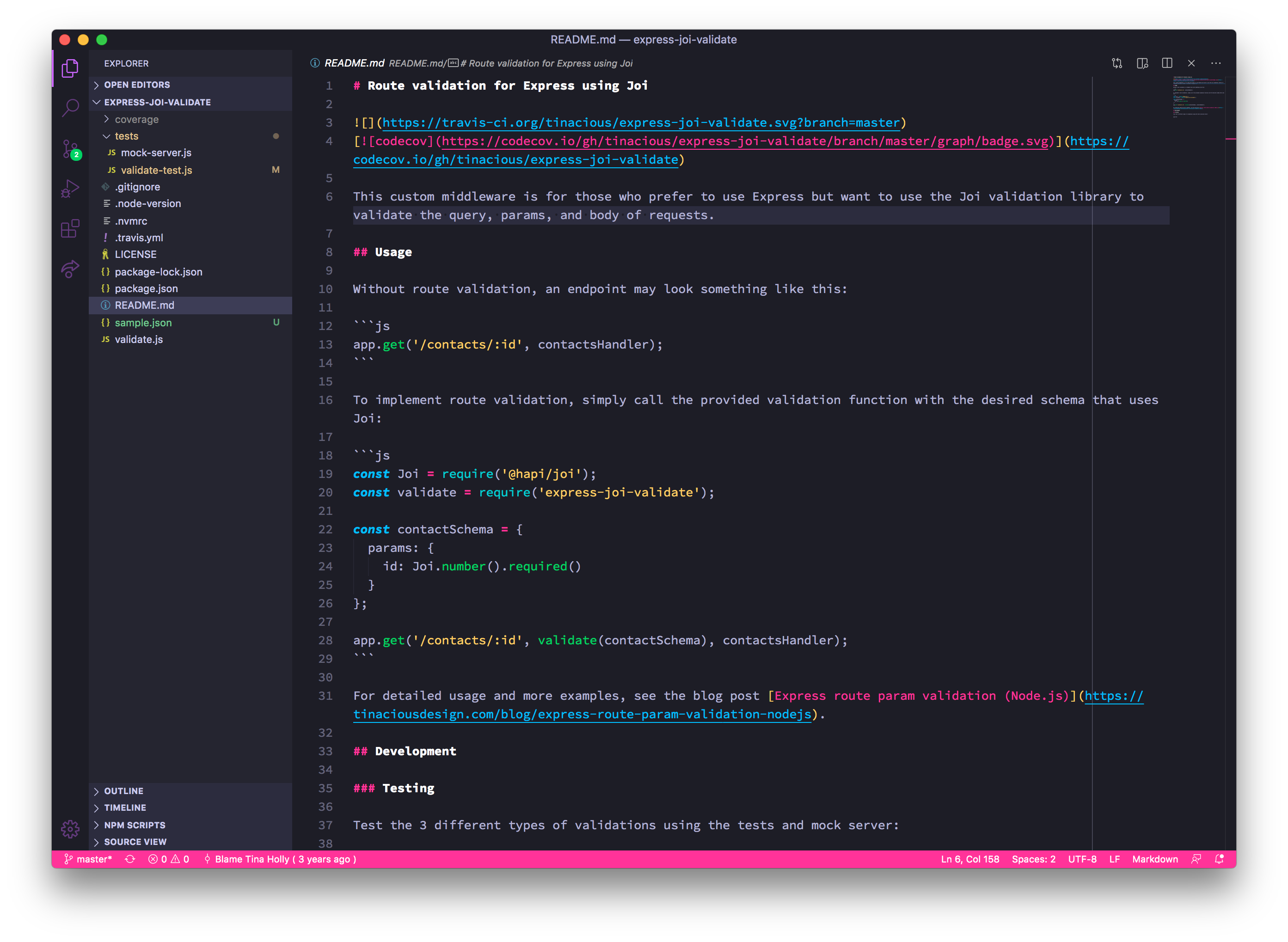This screenshot has width=1288, height=942.
Task: Open the Run and Debug view
Action: 70,189
